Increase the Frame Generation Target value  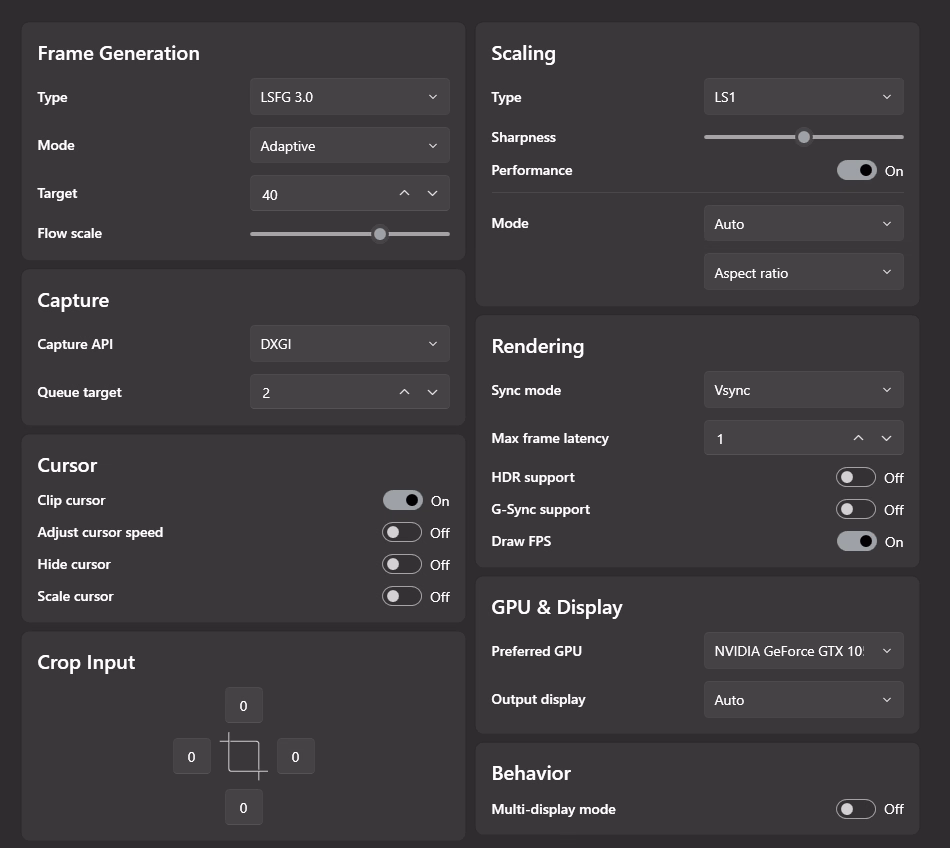point(405,193)
